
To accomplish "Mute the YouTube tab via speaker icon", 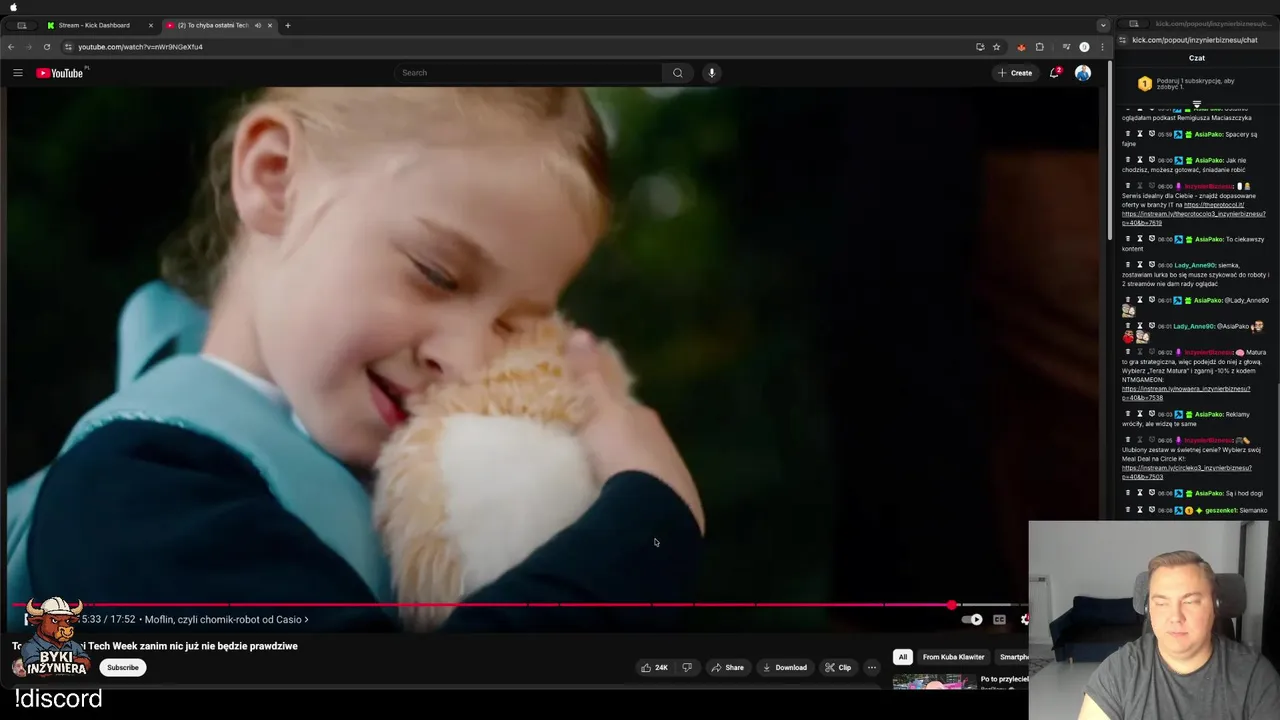I will click(257, 25).
